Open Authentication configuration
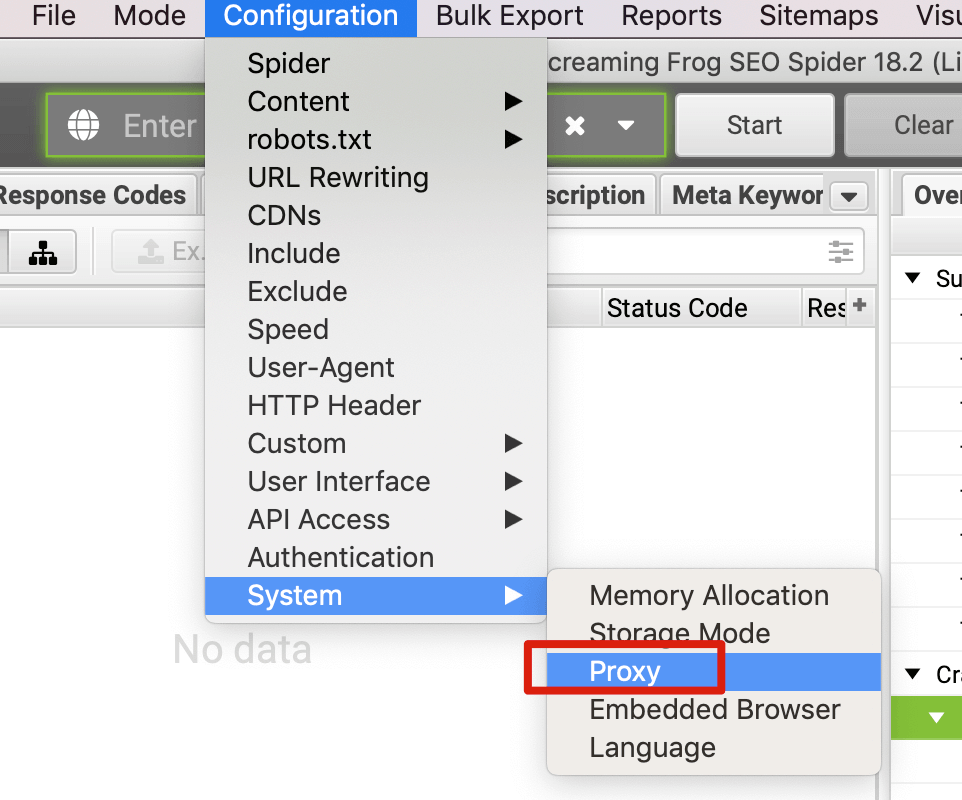The image size is (962, 800). (375, 558)
